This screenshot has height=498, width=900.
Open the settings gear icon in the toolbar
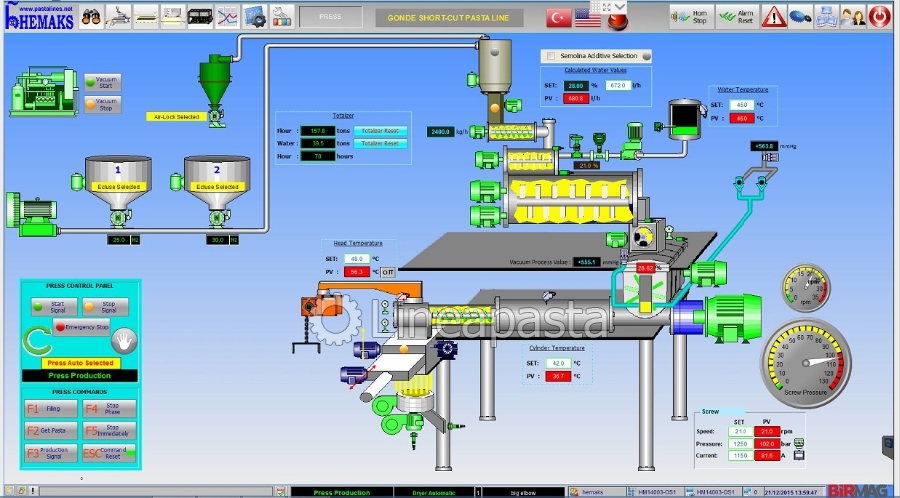254,16
